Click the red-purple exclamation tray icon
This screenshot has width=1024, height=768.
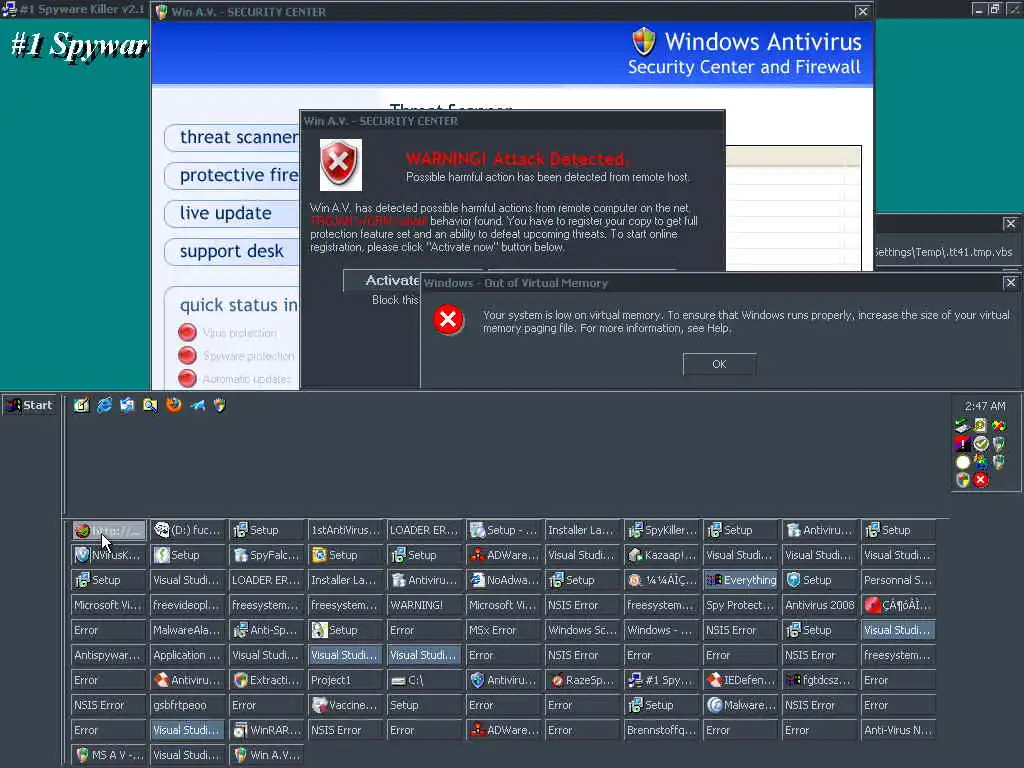tap(962, 444)
